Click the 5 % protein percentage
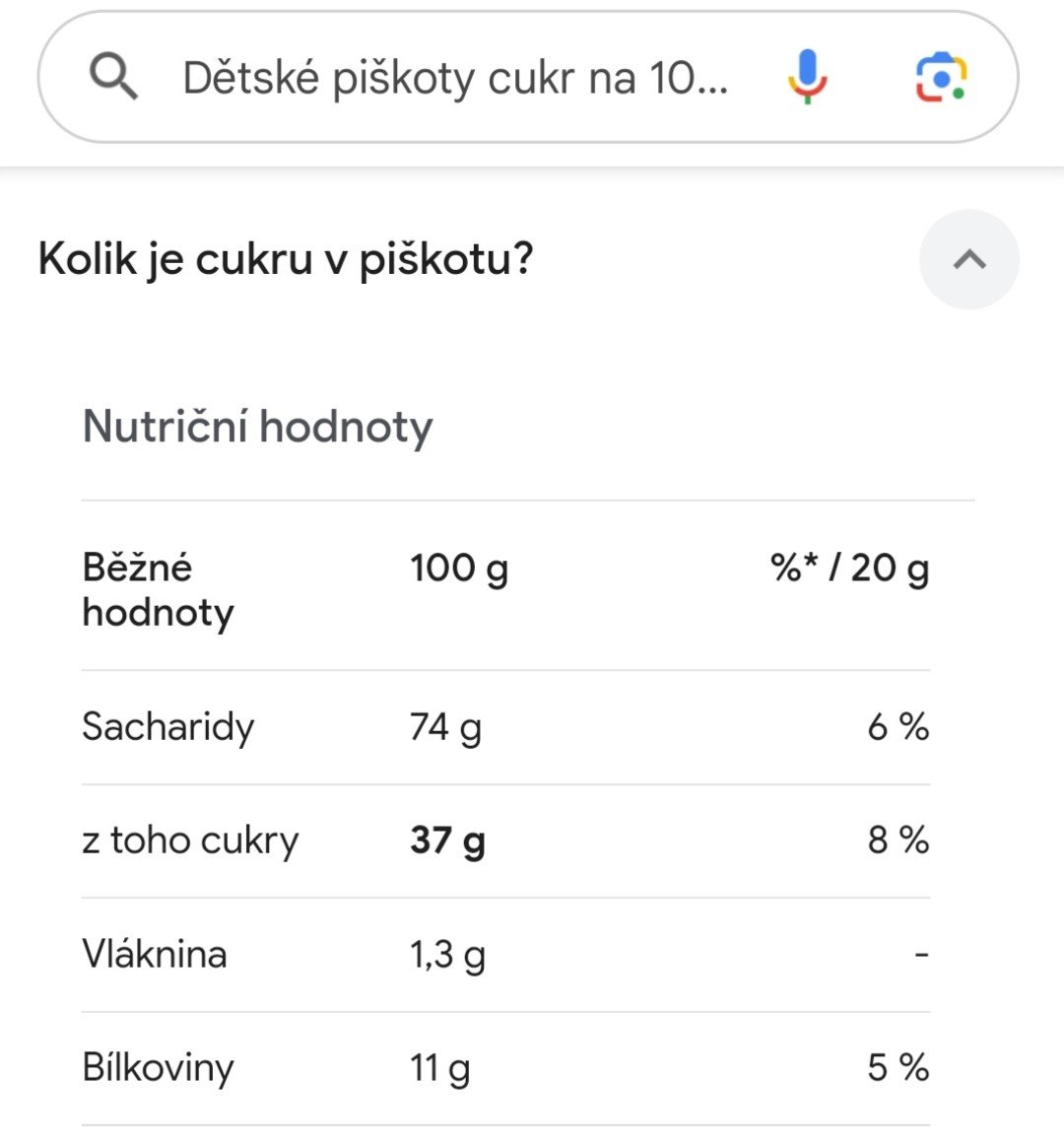The image size is (1064, 1142). coord(898,1067)
